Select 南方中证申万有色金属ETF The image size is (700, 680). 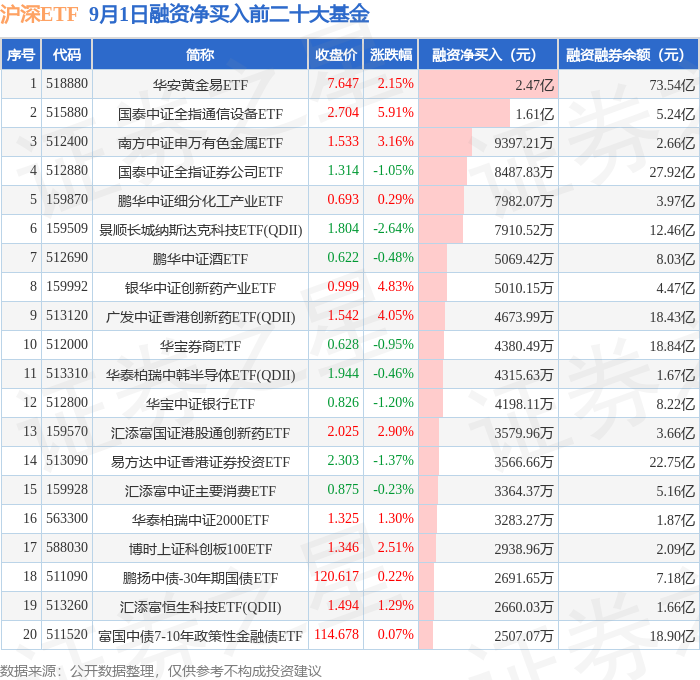click(200, 142)
